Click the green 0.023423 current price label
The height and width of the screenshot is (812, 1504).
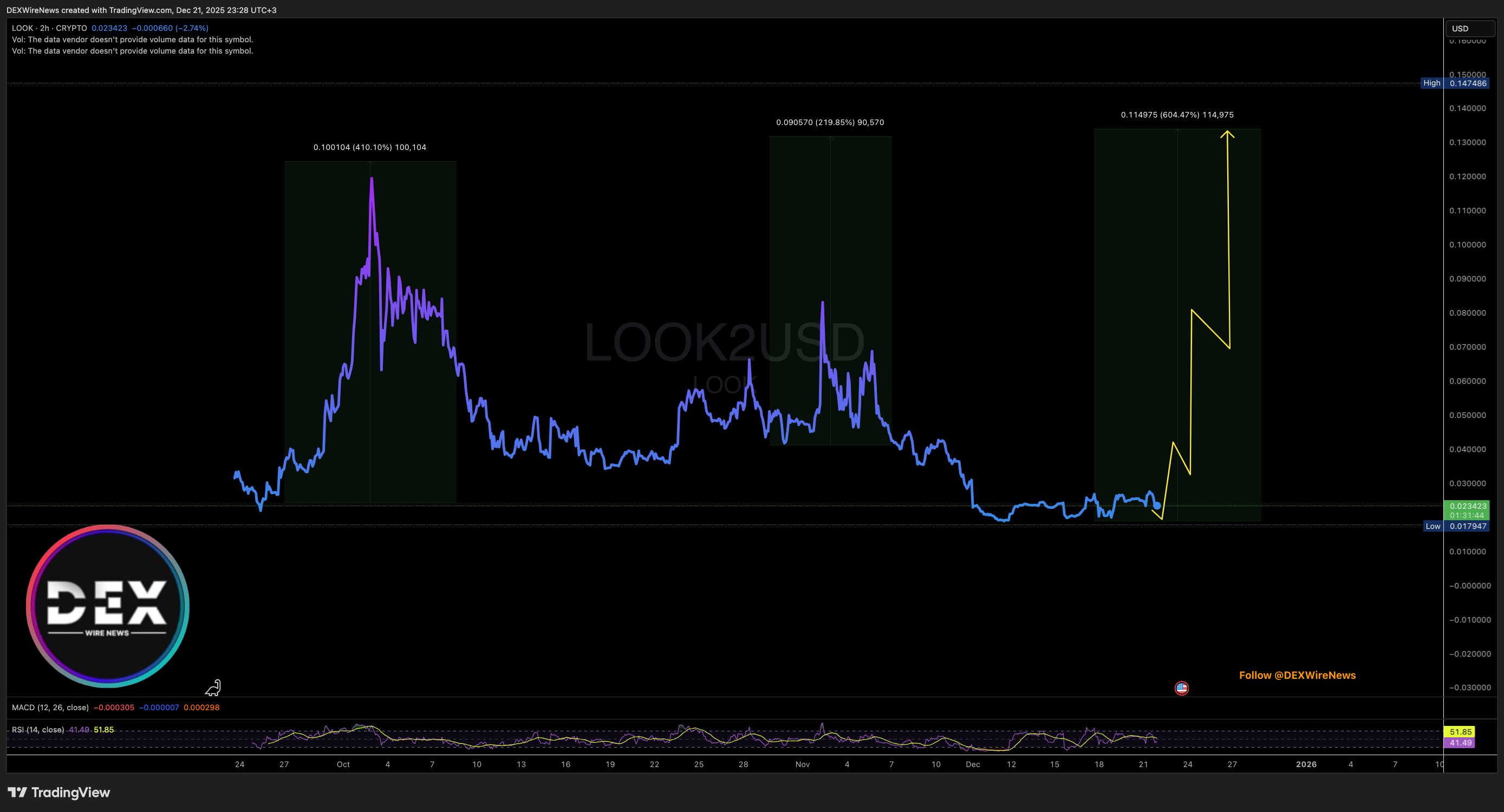tap(1467, 506)
